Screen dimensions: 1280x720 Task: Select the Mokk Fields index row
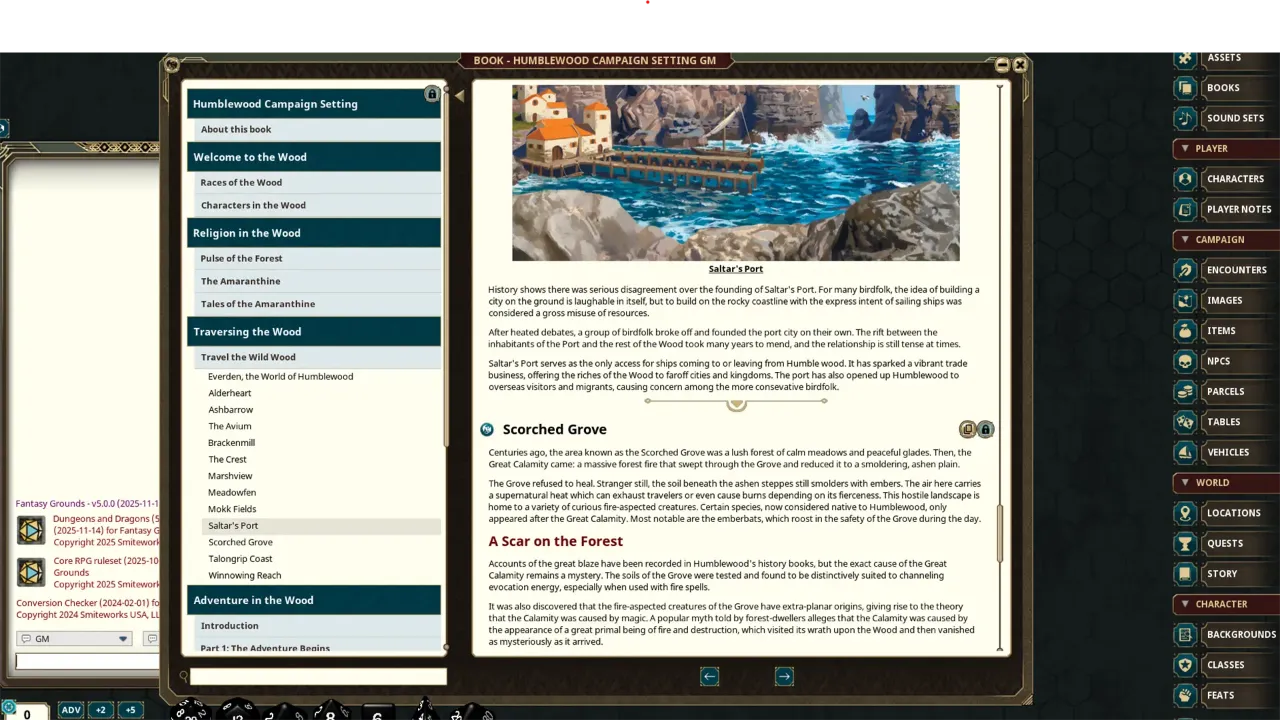tap(321, 509)
